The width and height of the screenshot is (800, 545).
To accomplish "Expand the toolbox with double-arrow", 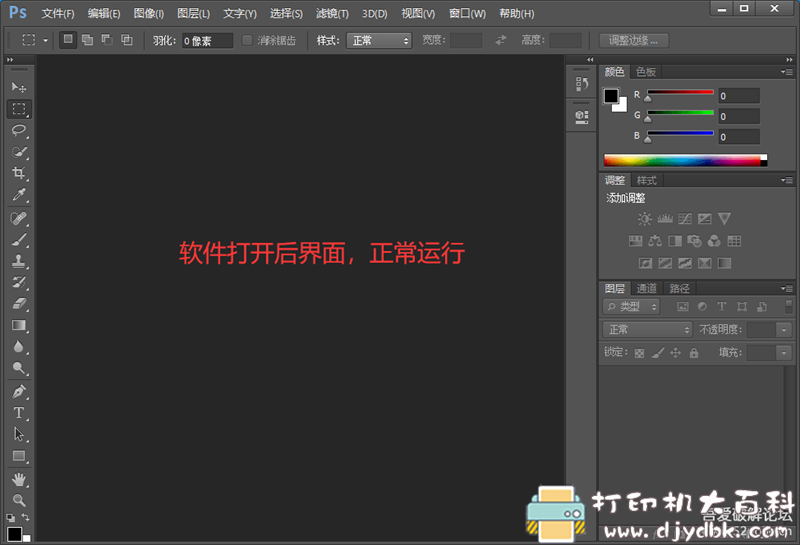I will tap(10, 60).
